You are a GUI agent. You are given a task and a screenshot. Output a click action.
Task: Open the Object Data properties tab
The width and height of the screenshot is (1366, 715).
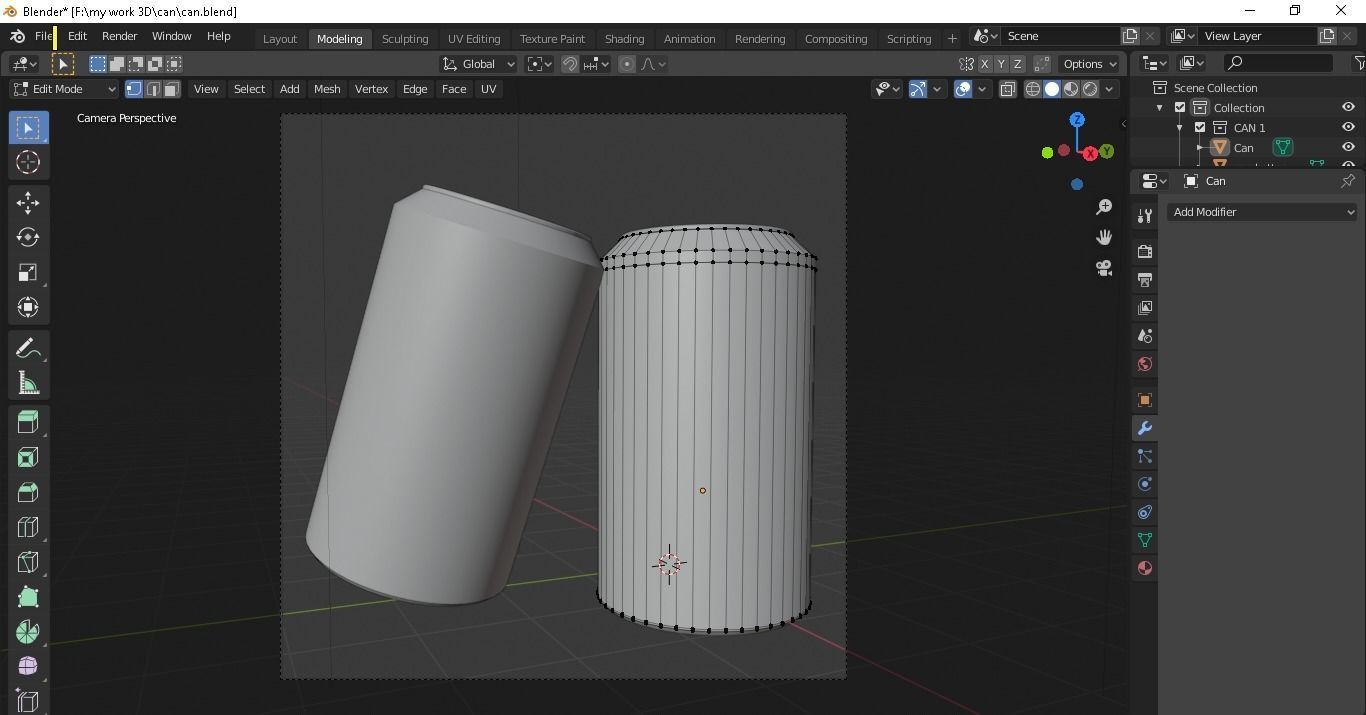pos(1145,540)
